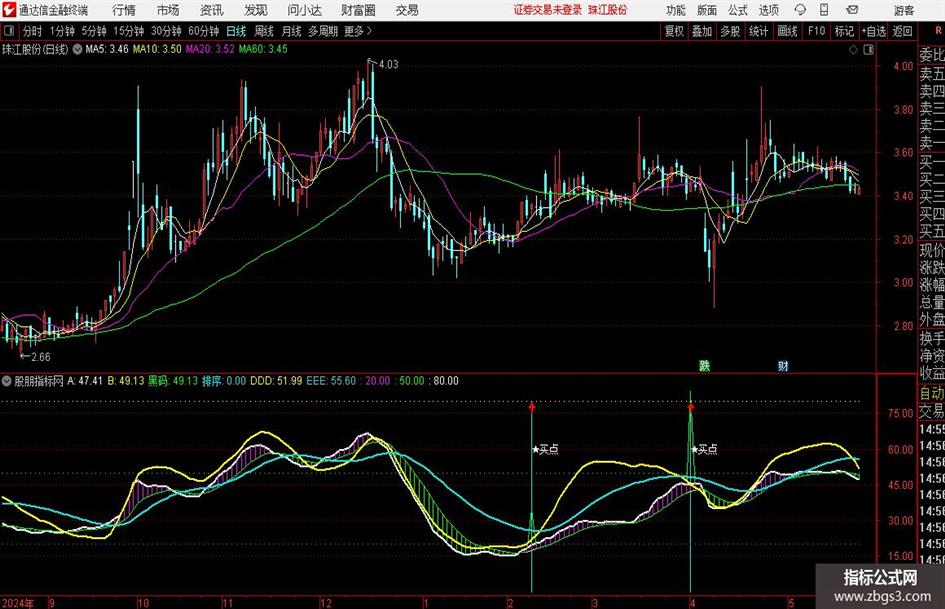
Task: Open the 市场 menu
Action: coord(168,10)
